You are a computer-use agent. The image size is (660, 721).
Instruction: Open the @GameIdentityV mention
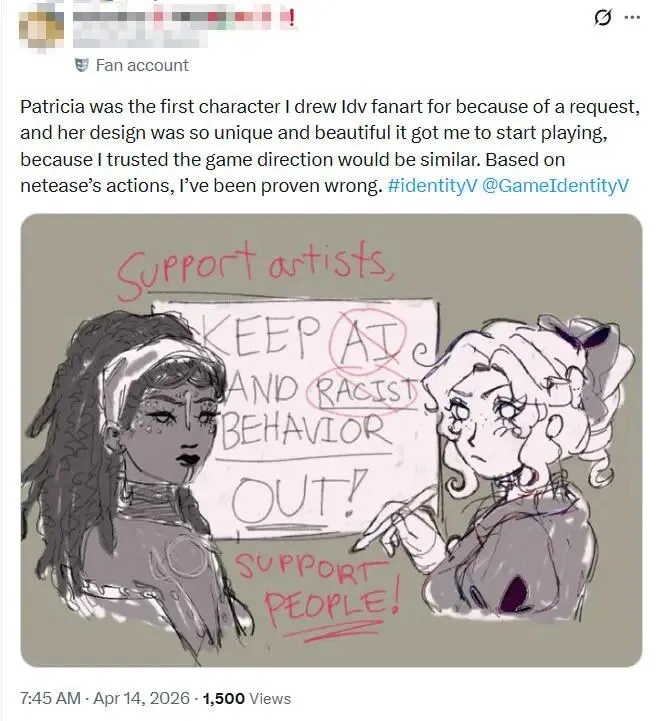[554, 185]
